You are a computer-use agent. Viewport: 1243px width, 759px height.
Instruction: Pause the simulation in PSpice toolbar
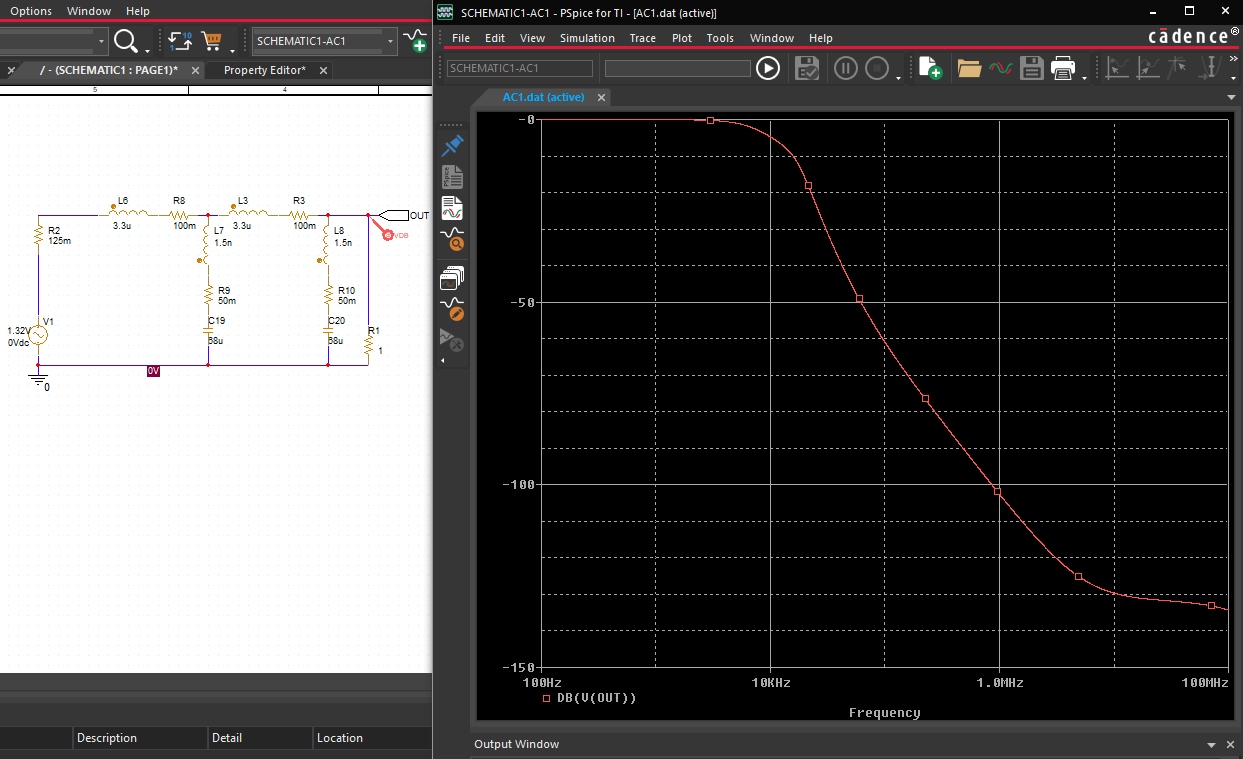click(x=846, y=68)
